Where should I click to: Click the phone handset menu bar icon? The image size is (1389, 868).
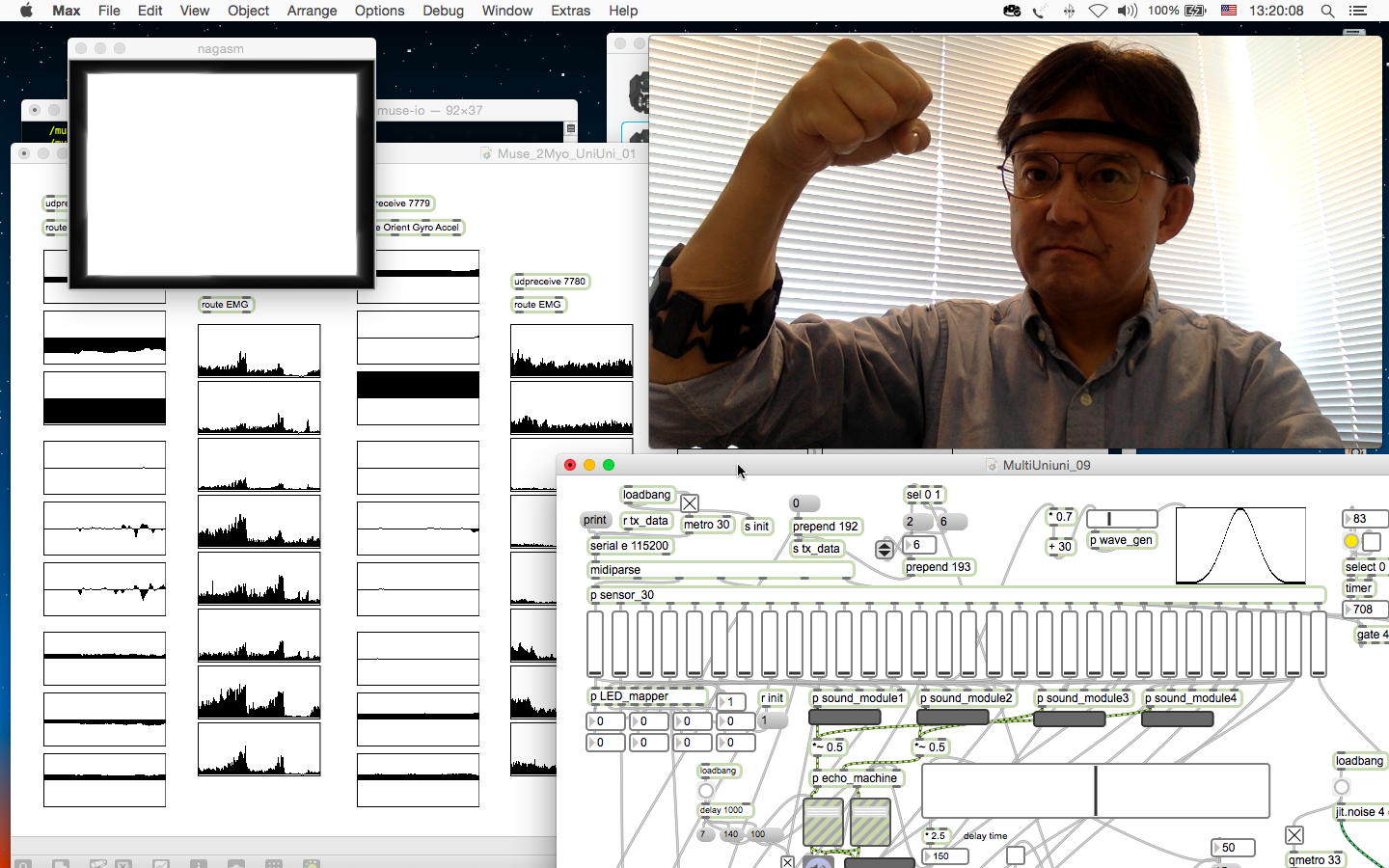click(x=1040, y=11)
